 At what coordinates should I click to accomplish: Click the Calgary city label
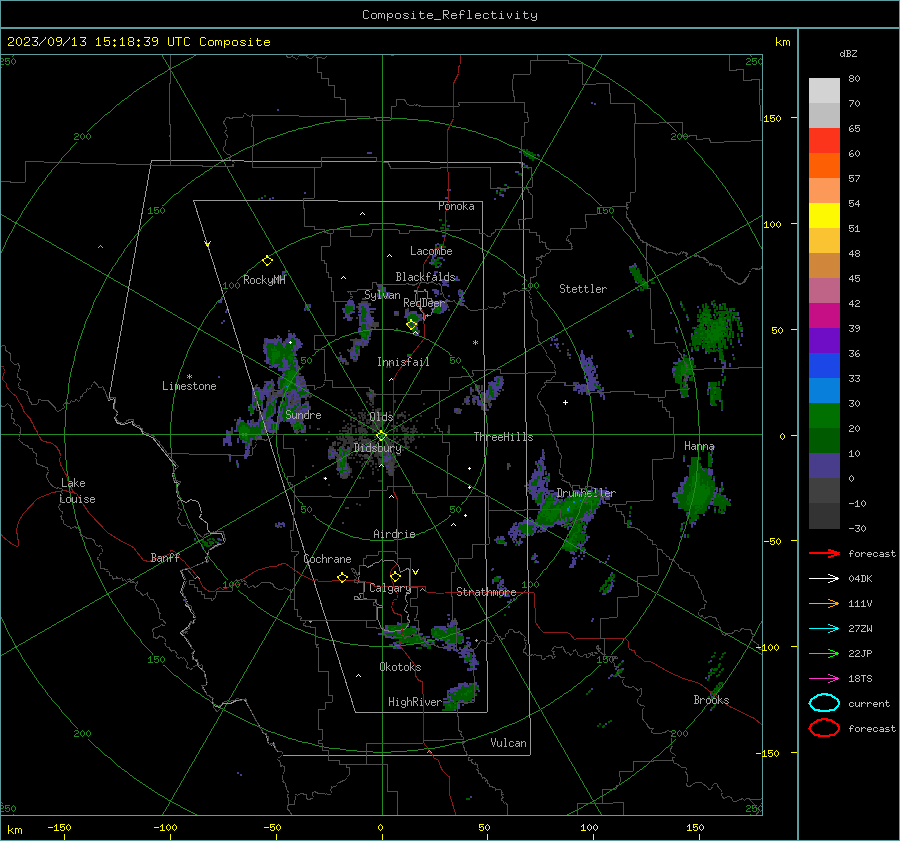point(390,588)
